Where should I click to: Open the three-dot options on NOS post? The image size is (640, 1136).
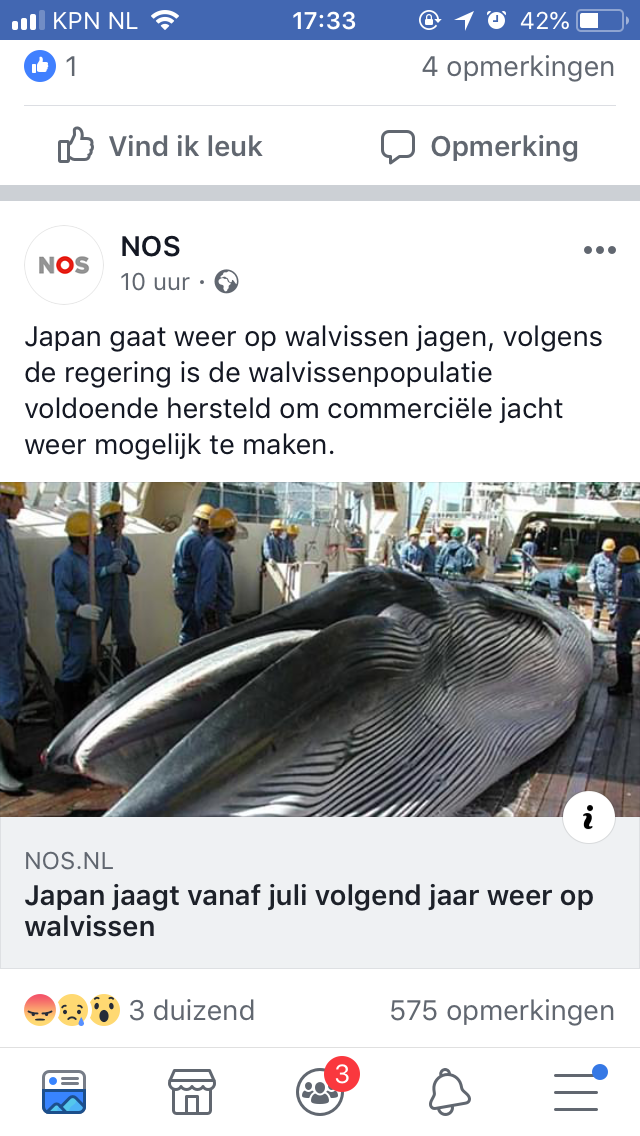599,250
